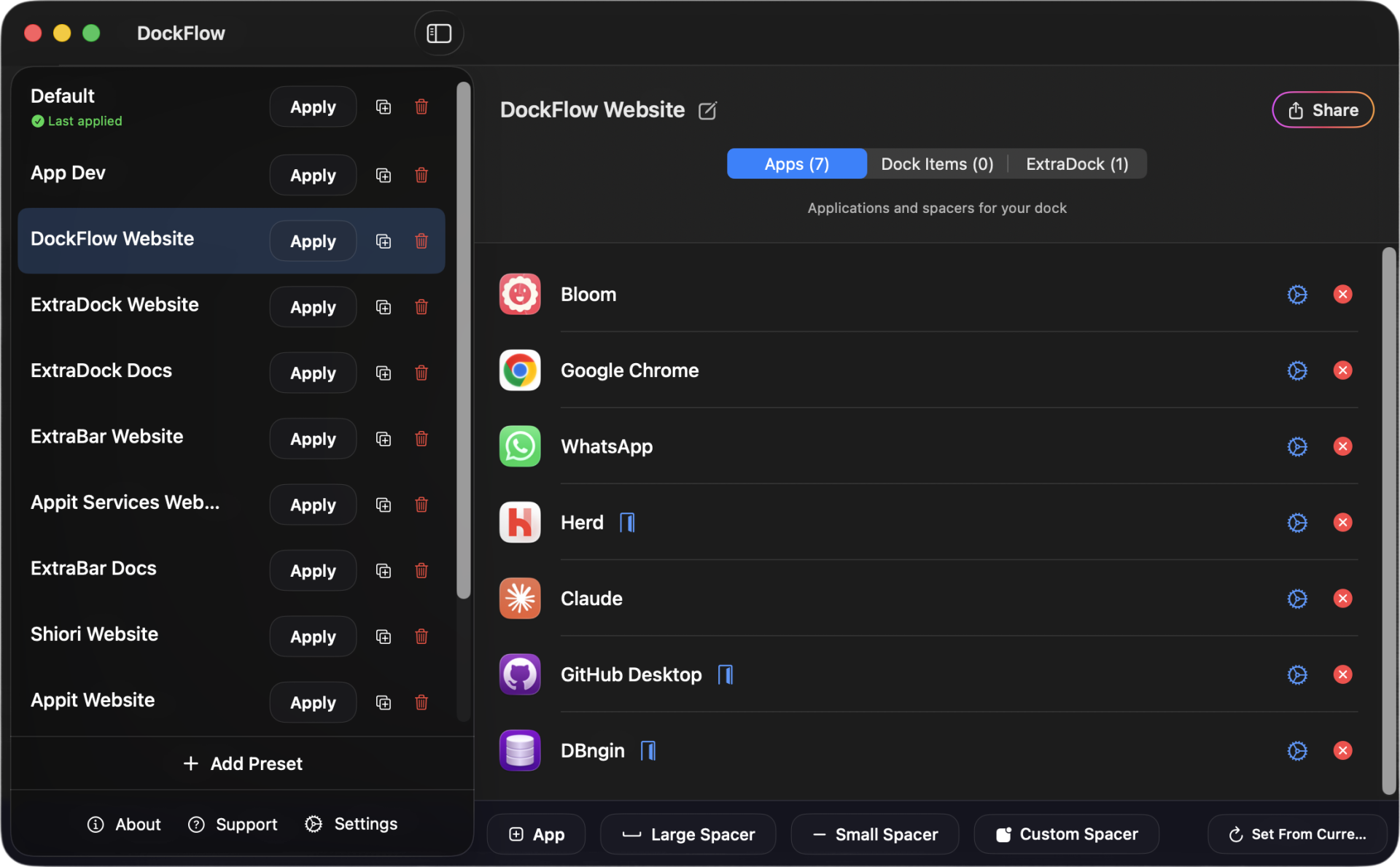
Task: Insert a Custom Spacer
Action: (x=1066, y=834)
